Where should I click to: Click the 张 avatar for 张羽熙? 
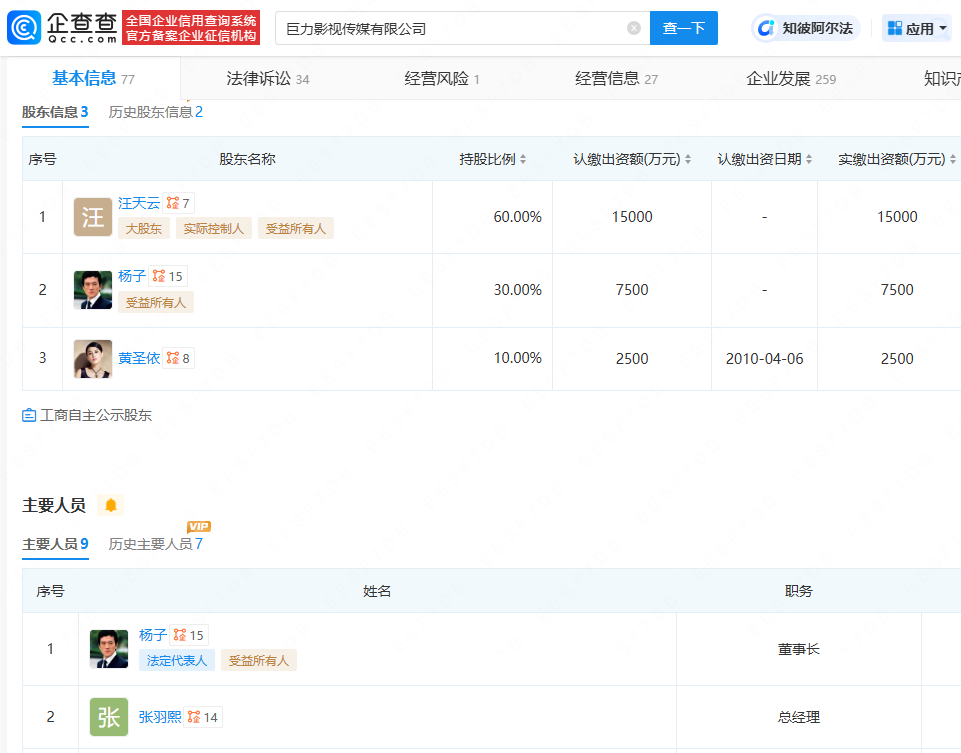pos(108,717)
